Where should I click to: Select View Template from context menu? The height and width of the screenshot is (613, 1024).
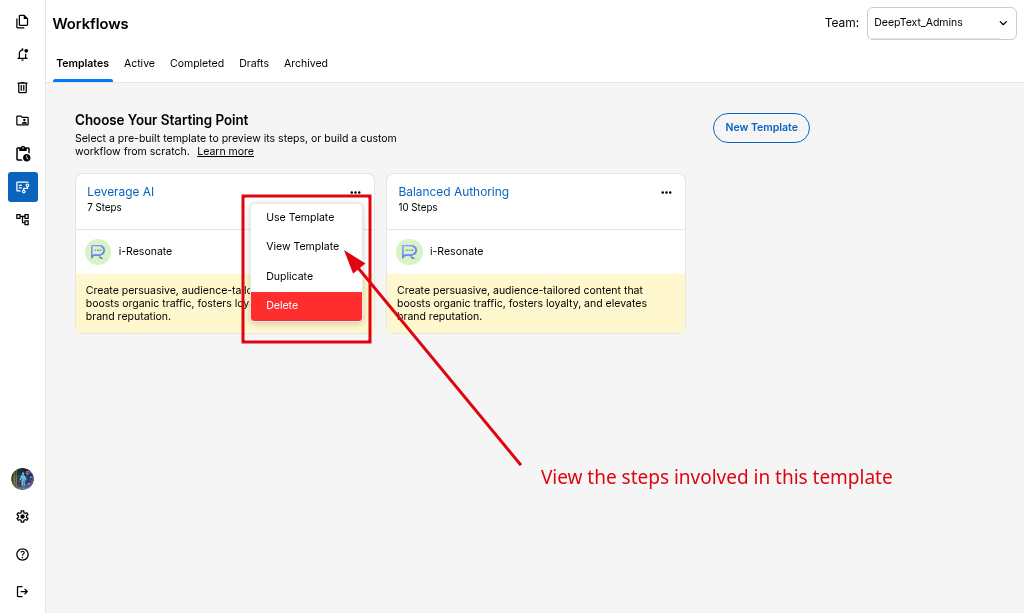(x=302, y=246)
